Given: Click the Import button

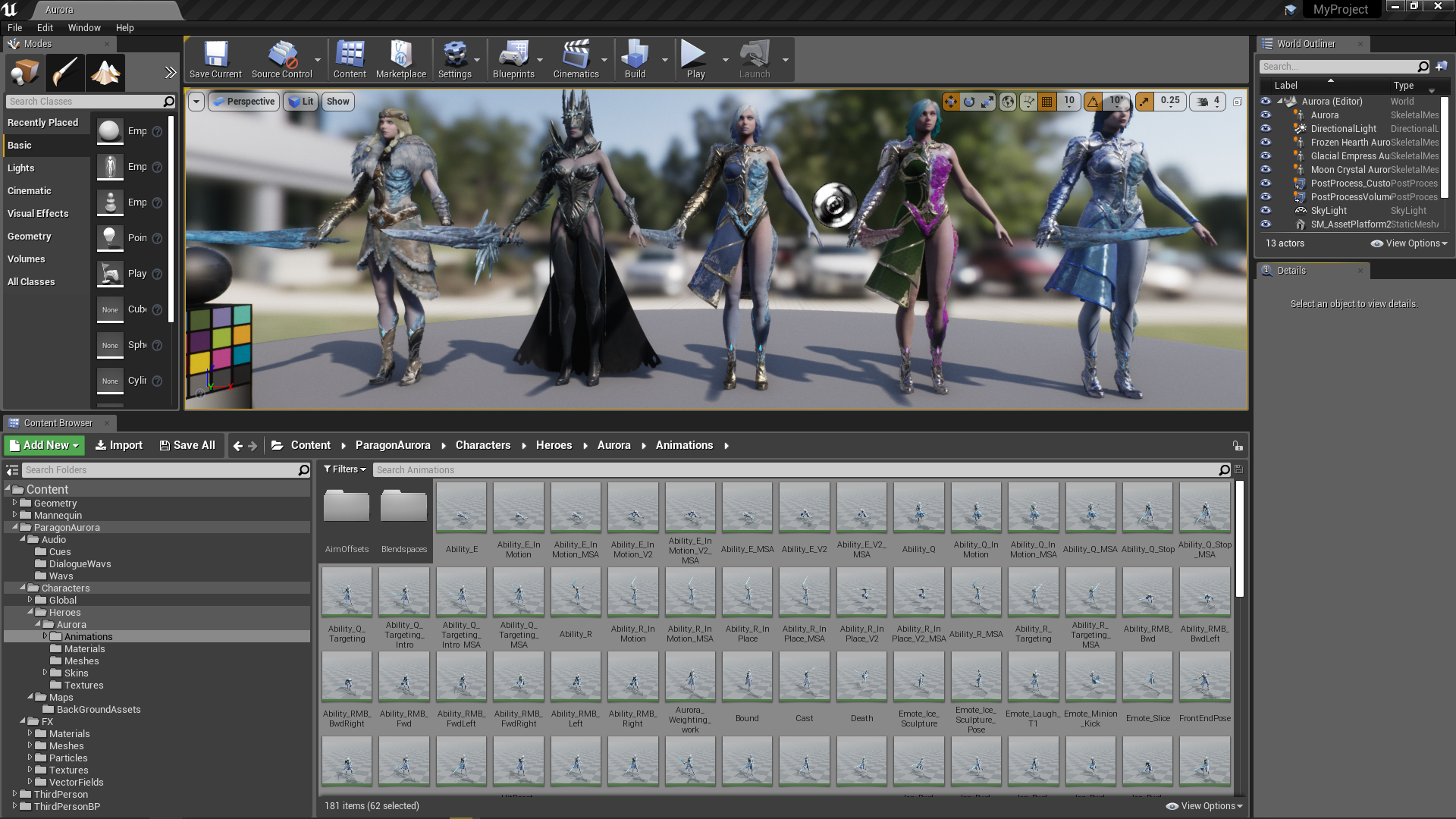Looking at the screenshot, I should coord(118,445).
